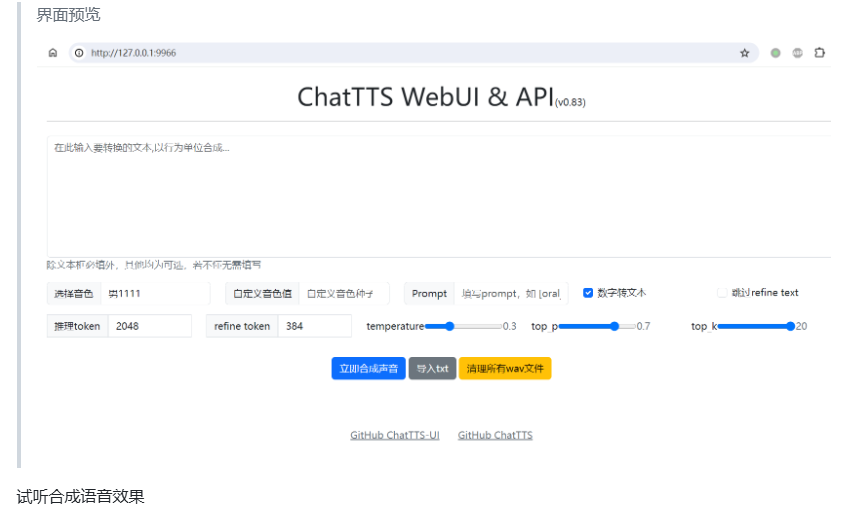Click the 导入txt button
Image resolution: width=854 pixels, height=522 pixels.
tap(432, 368)
